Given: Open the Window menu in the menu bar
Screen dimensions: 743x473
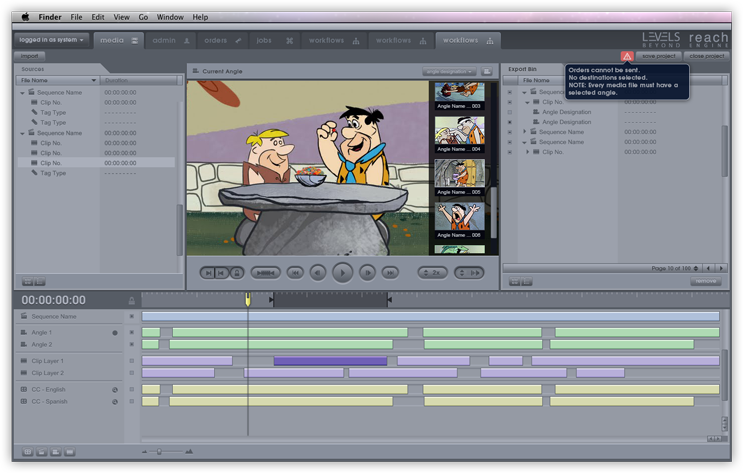Looking at the screenshot, I should 170,17.
